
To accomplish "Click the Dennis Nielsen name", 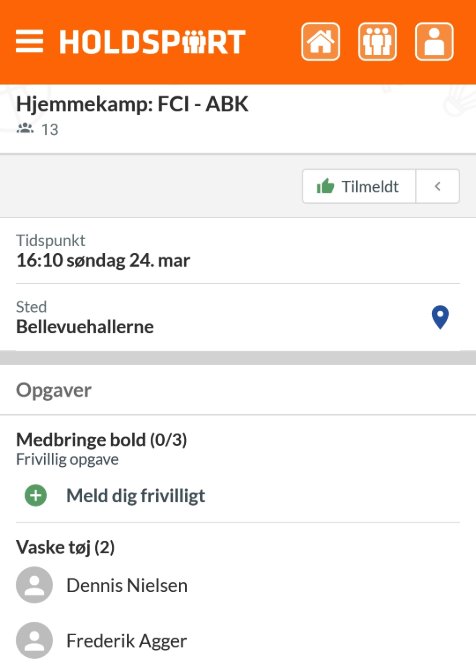I will 127,585.
